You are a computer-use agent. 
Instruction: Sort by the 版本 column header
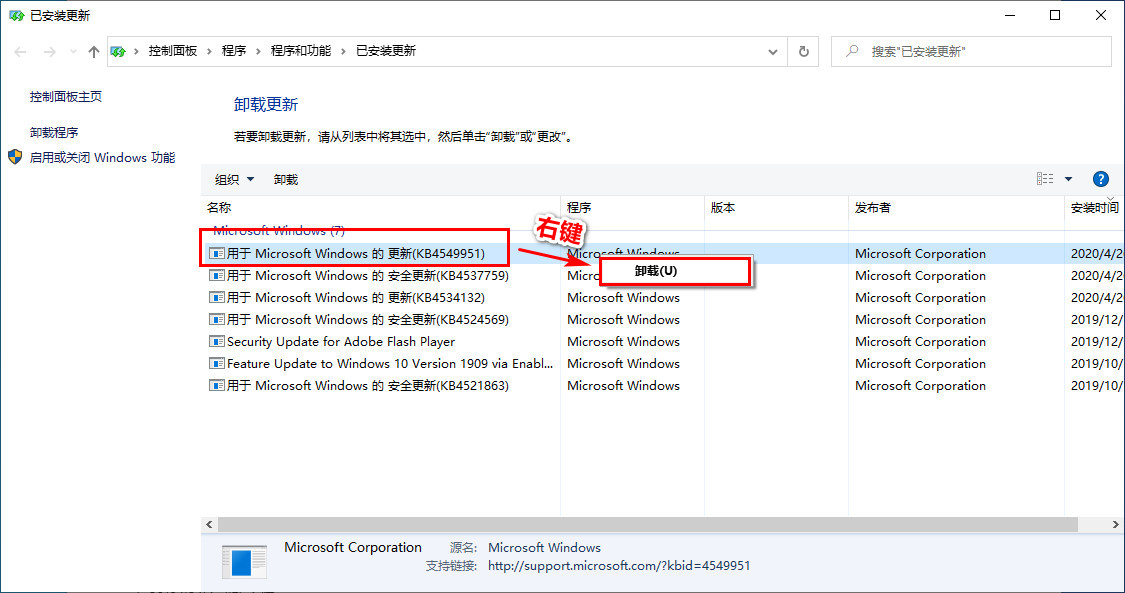click(776, 207)
